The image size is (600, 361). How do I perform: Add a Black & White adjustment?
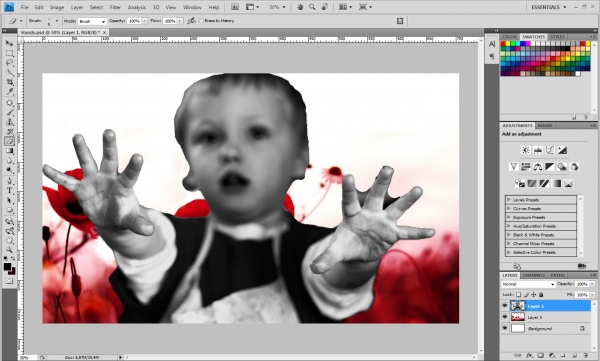click(550, 167)
